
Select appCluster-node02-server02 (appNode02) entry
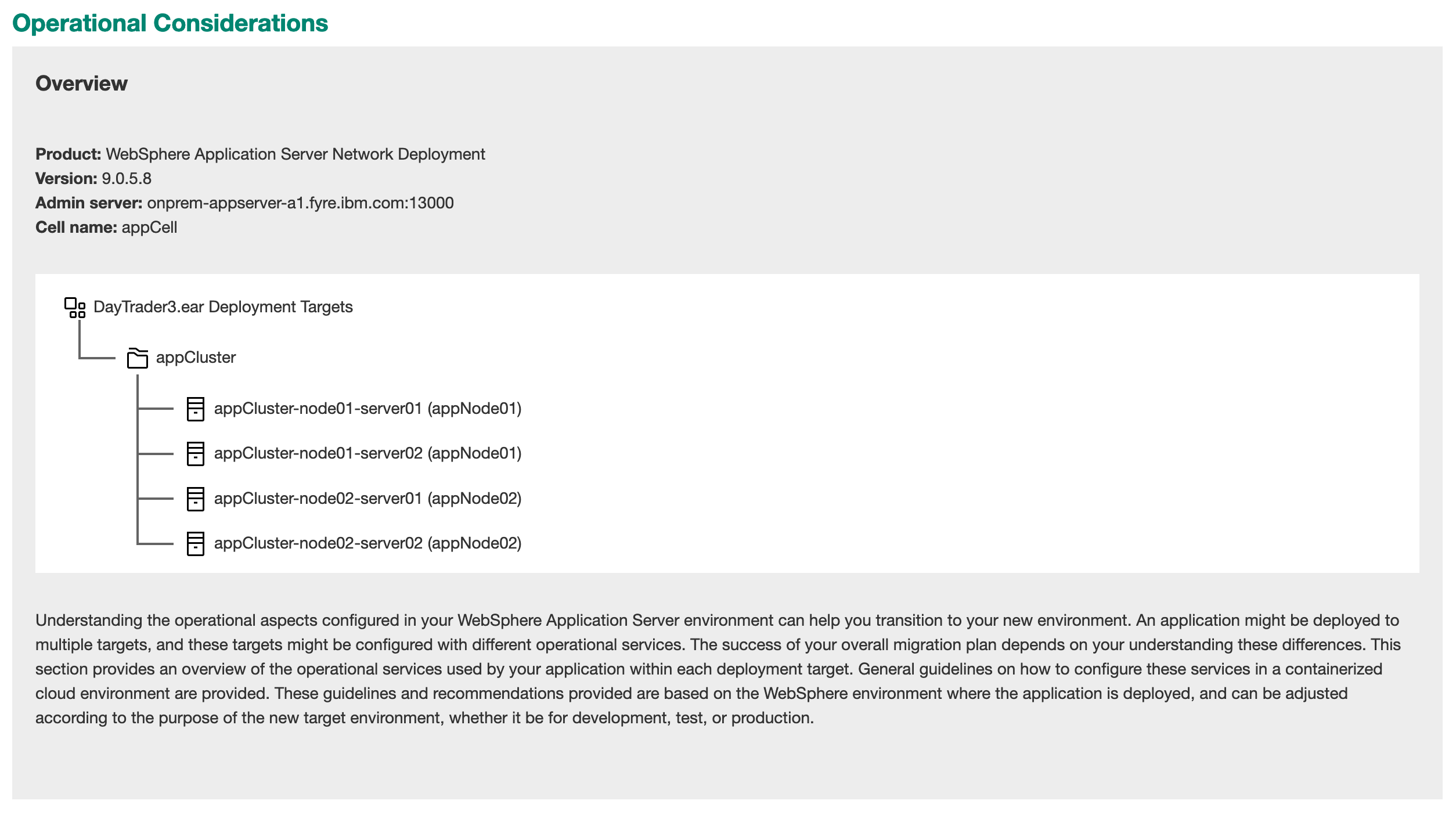tap(367, 543)
